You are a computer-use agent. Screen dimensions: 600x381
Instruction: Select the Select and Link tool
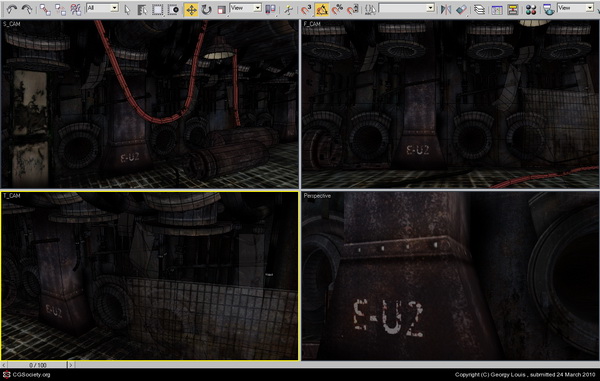point(45,10)
